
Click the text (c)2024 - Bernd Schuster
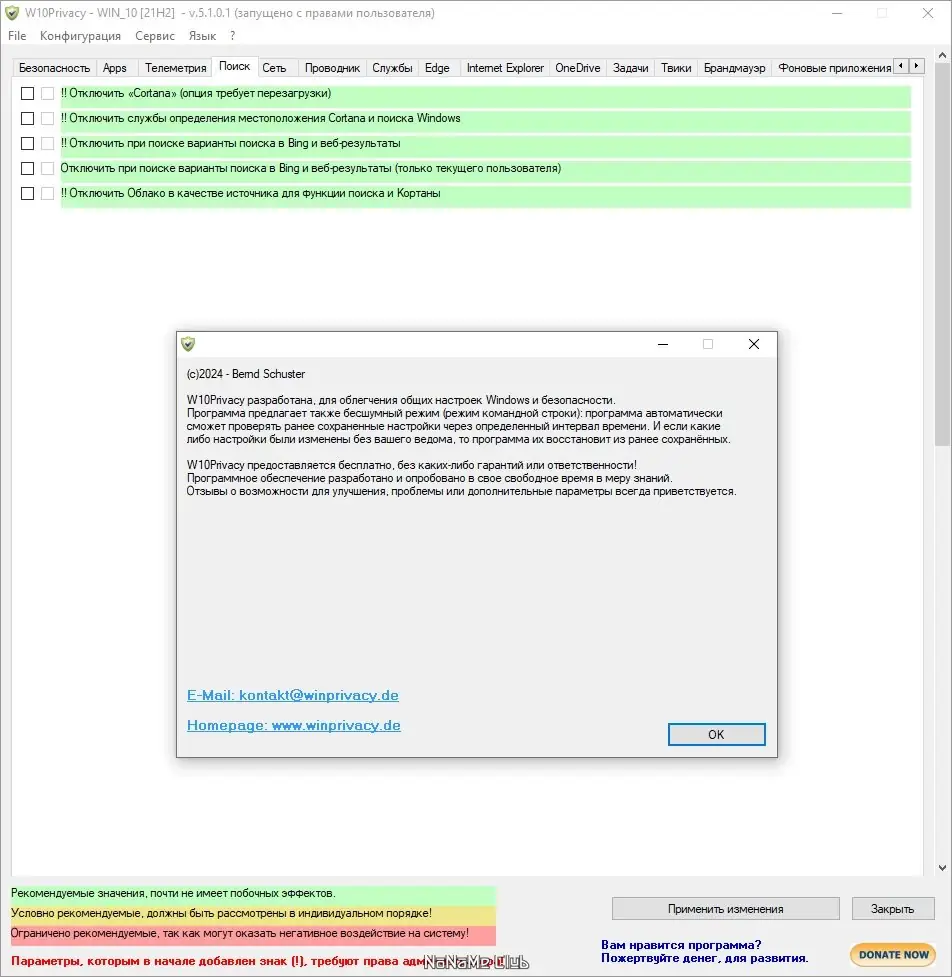point(246,374)
